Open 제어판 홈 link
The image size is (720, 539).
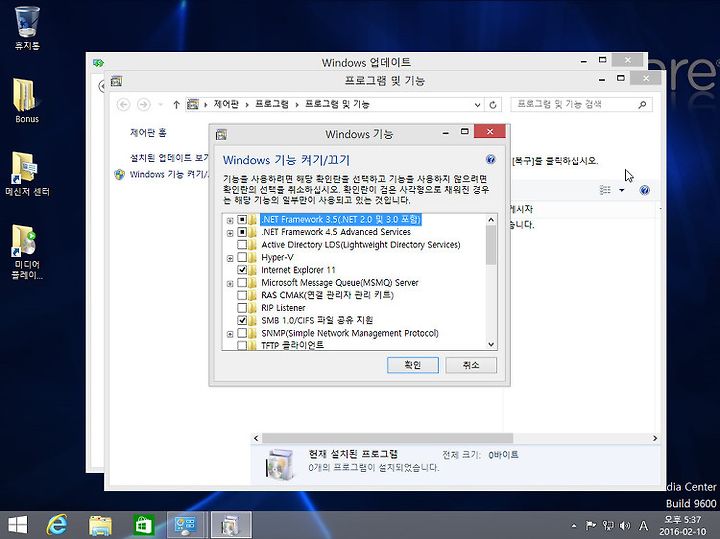(x=148, y=133)
